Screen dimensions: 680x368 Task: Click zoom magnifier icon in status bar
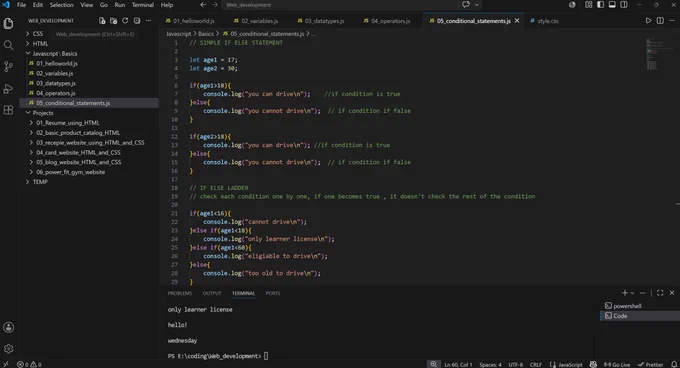433,365
